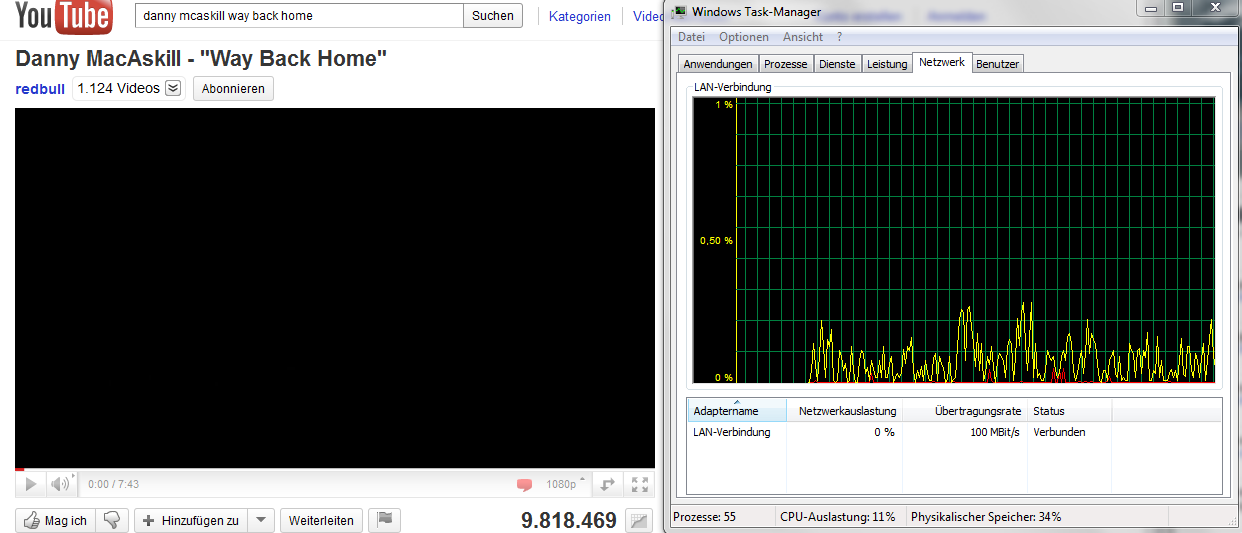This screenshot has height=533, width=1242.
Task: Open the arrow next to 'Hinzufügen zu'
Action: [x=260, y=520]
